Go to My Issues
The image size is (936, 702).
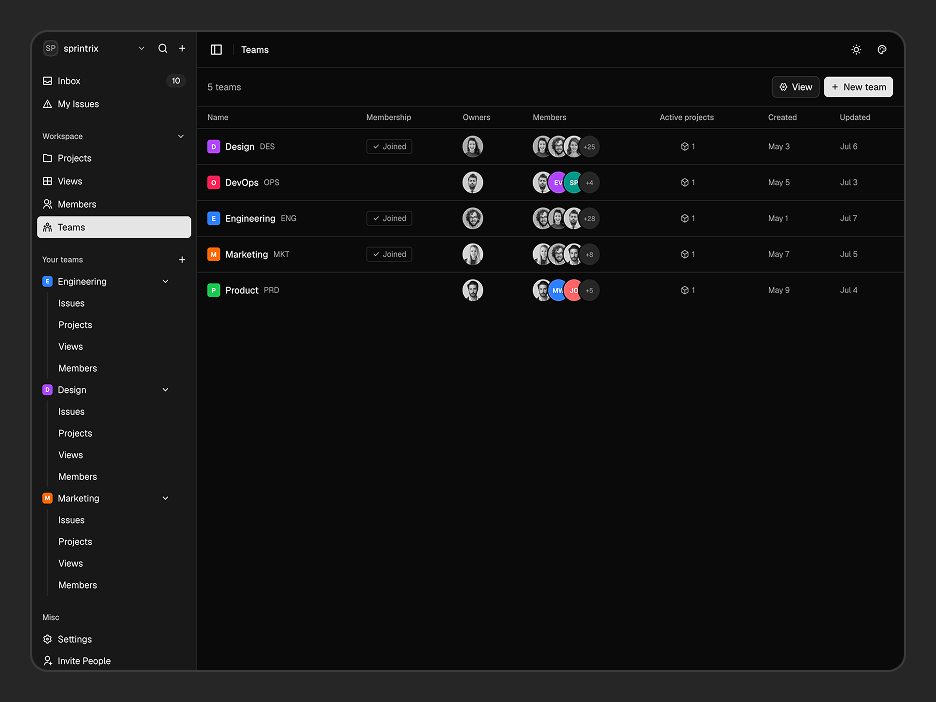click(114, 104)
